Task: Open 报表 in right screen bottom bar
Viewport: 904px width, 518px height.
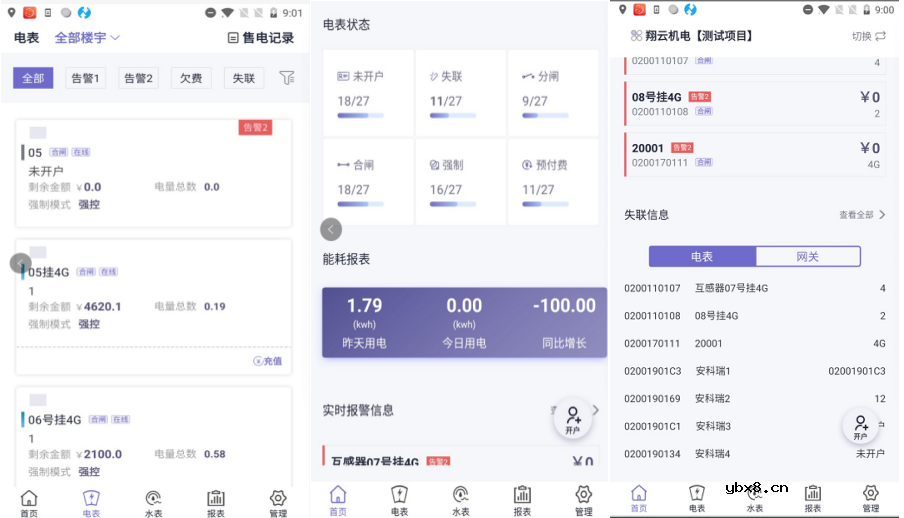Action: (813, 498)
